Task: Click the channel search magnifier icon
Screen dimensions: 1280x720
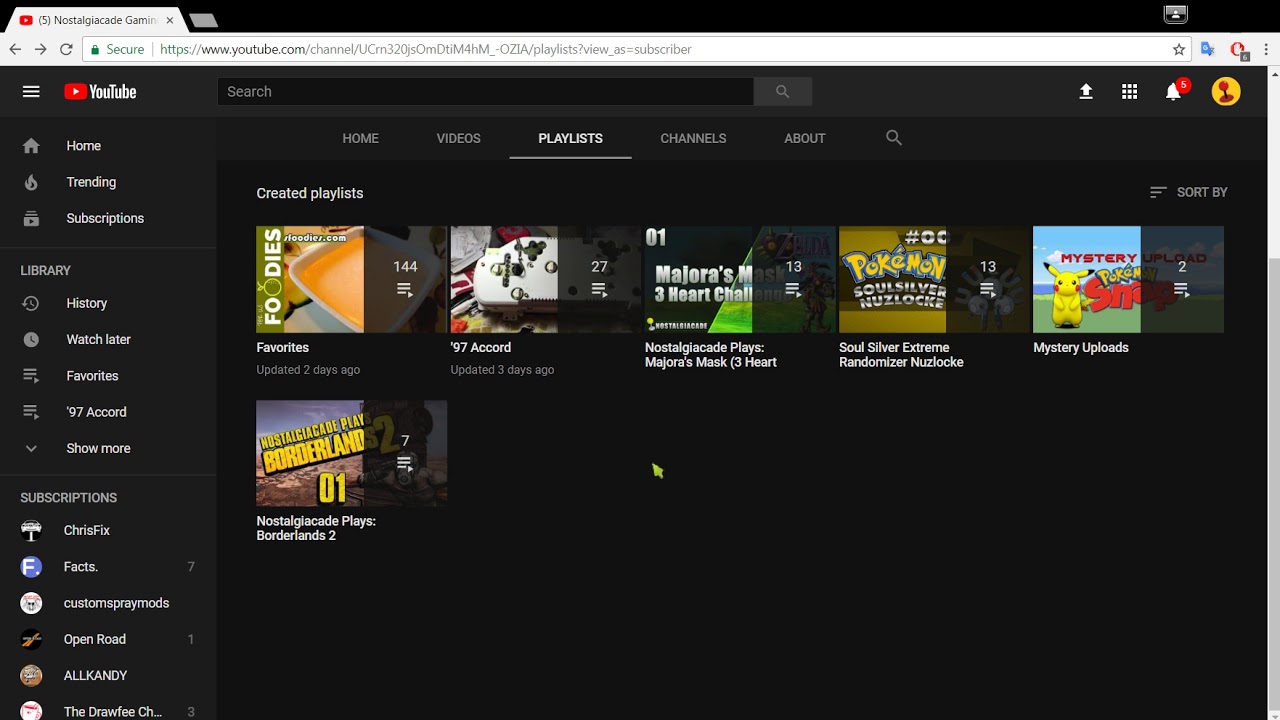Action: tap(894, 138)
